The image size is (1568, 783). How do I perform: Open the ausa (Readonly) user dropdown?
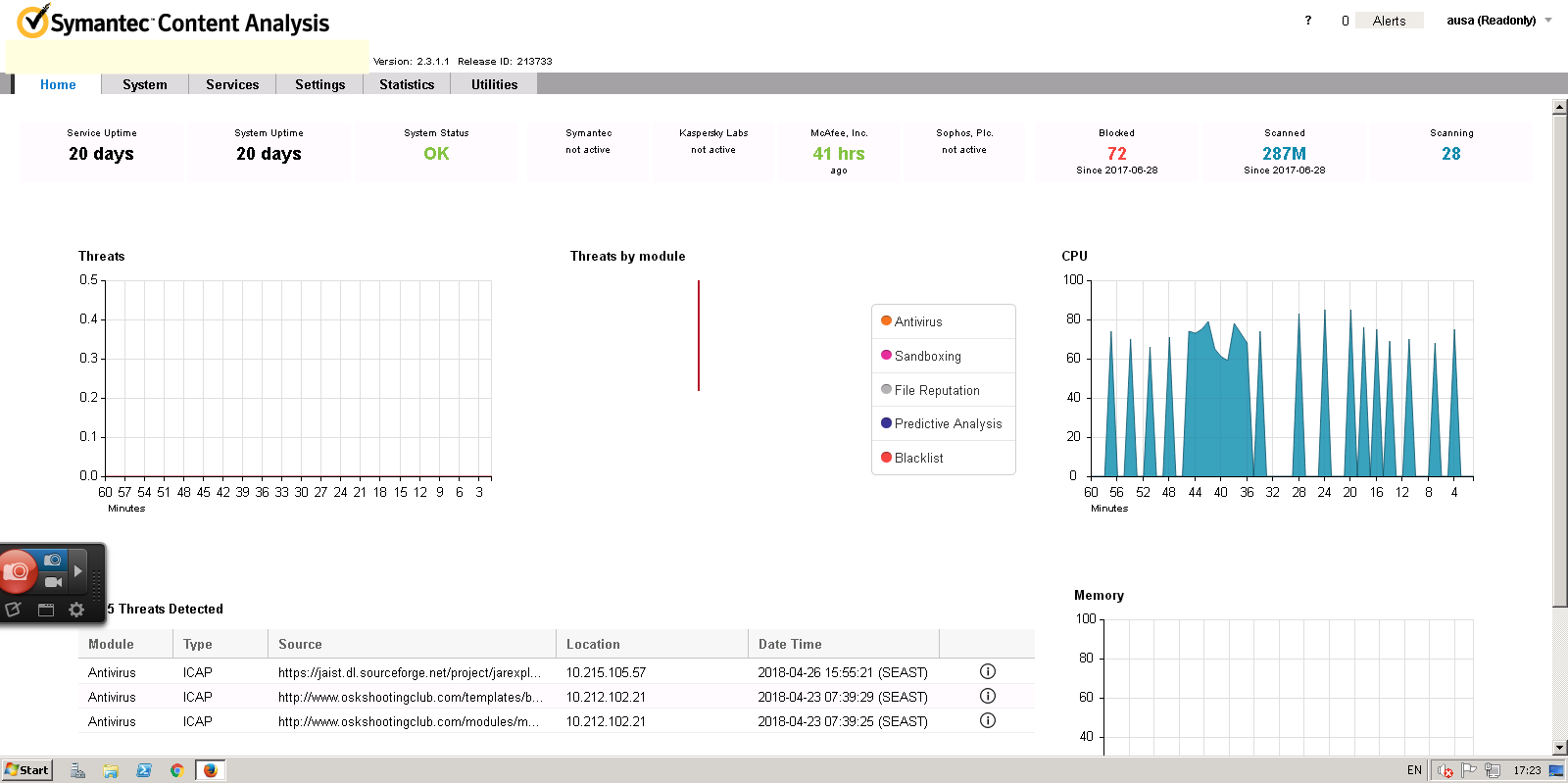pos(1499,21)
